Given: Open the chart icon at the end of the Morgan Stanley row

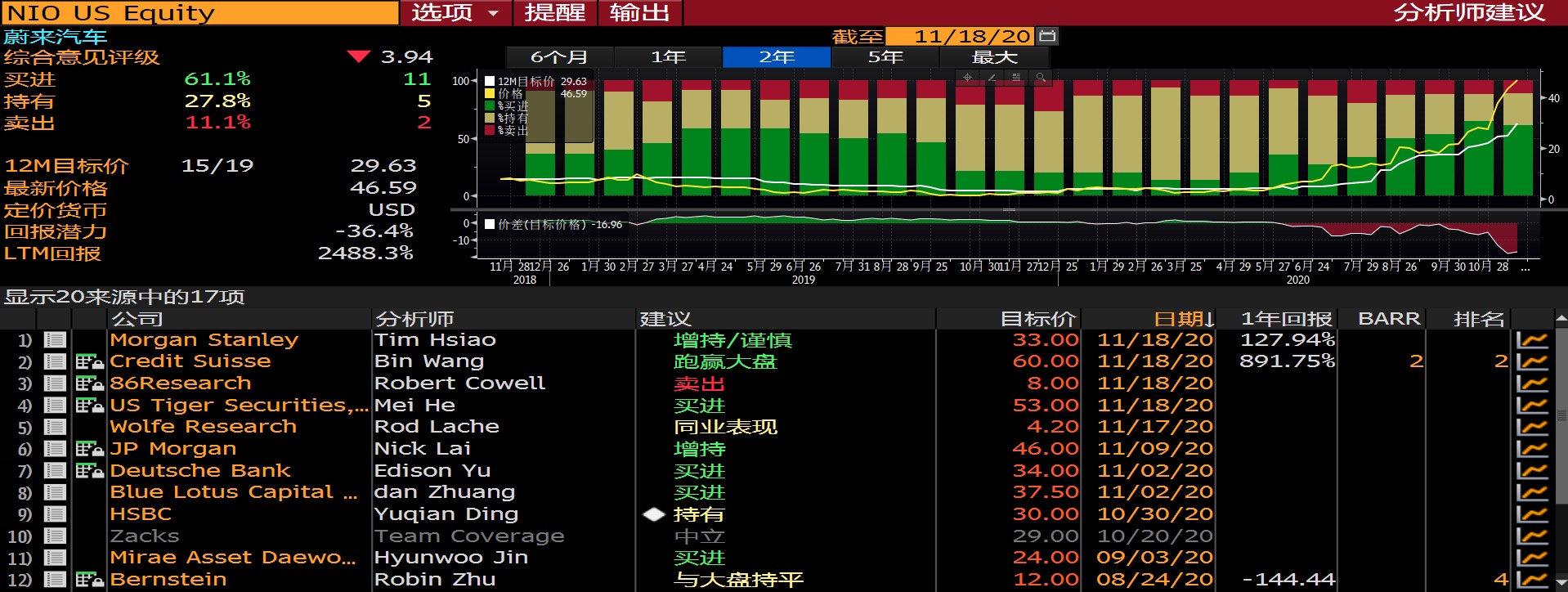Looking at the screenshot, I should [1532, 339].
